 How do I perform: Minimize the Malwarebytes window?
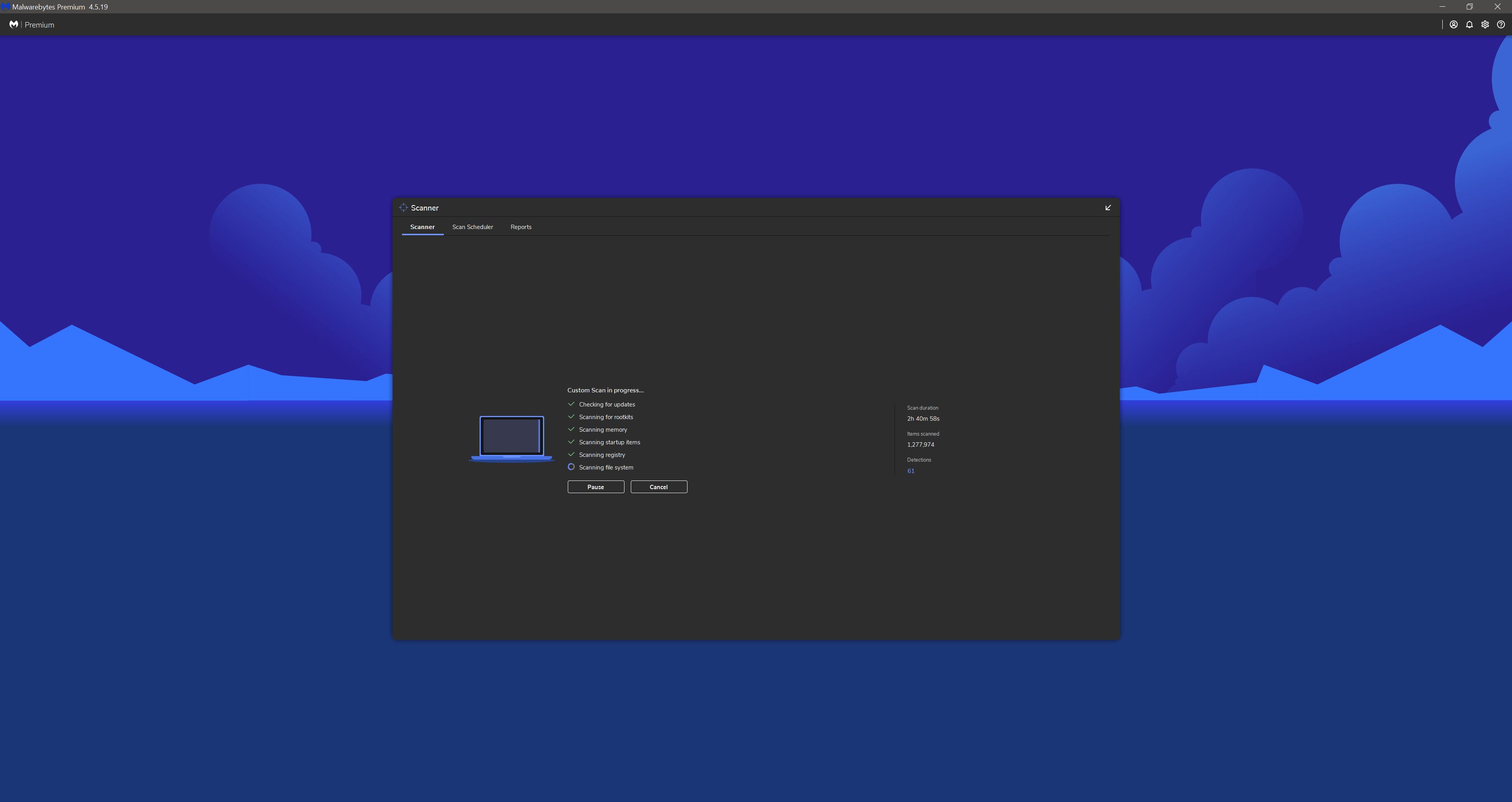(1442, 6)
